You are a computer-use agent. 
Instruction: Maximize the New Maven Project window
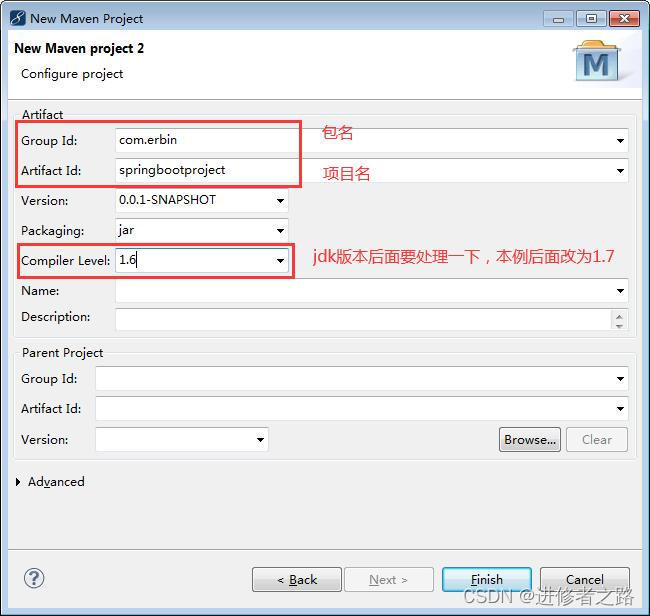coord(591,19)
